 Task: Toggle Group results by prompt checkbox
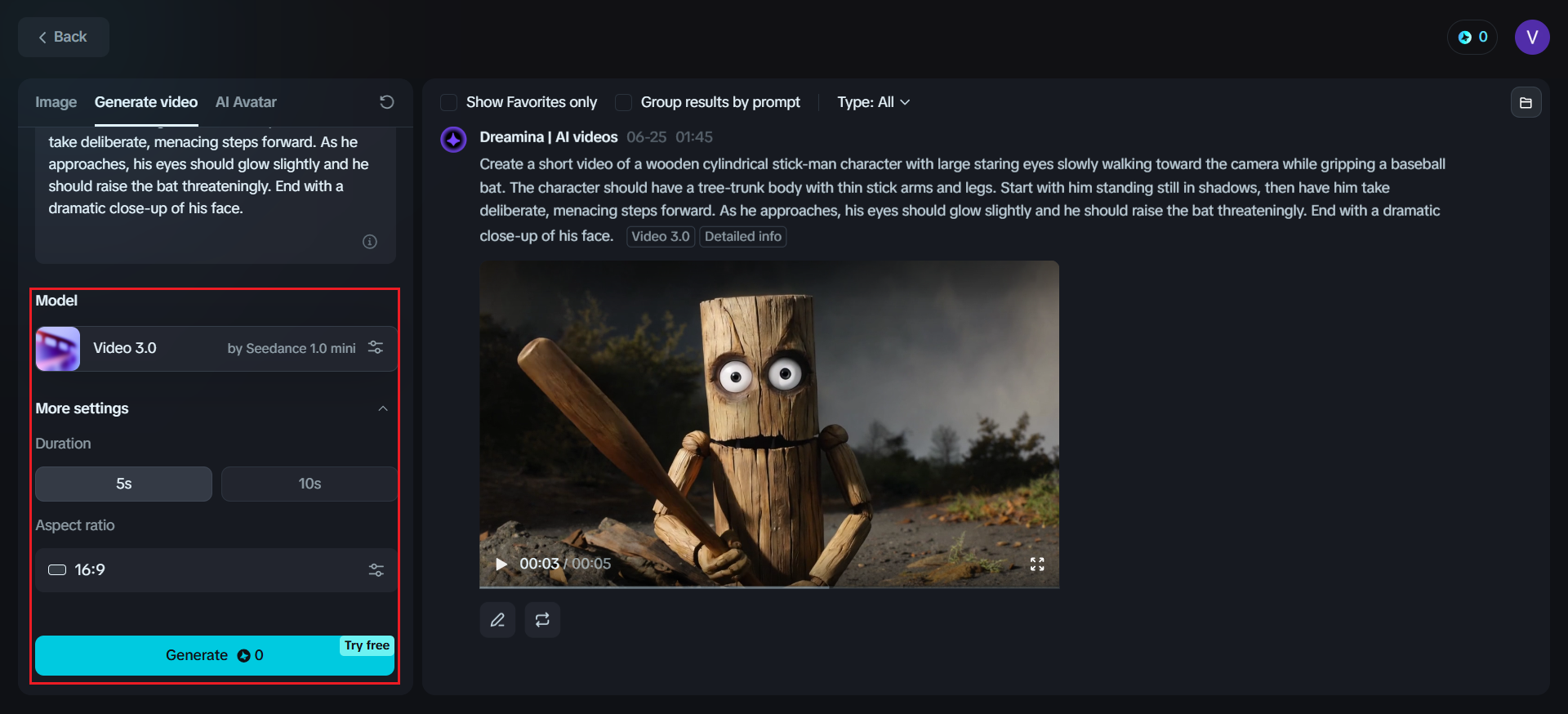point(623,102)
